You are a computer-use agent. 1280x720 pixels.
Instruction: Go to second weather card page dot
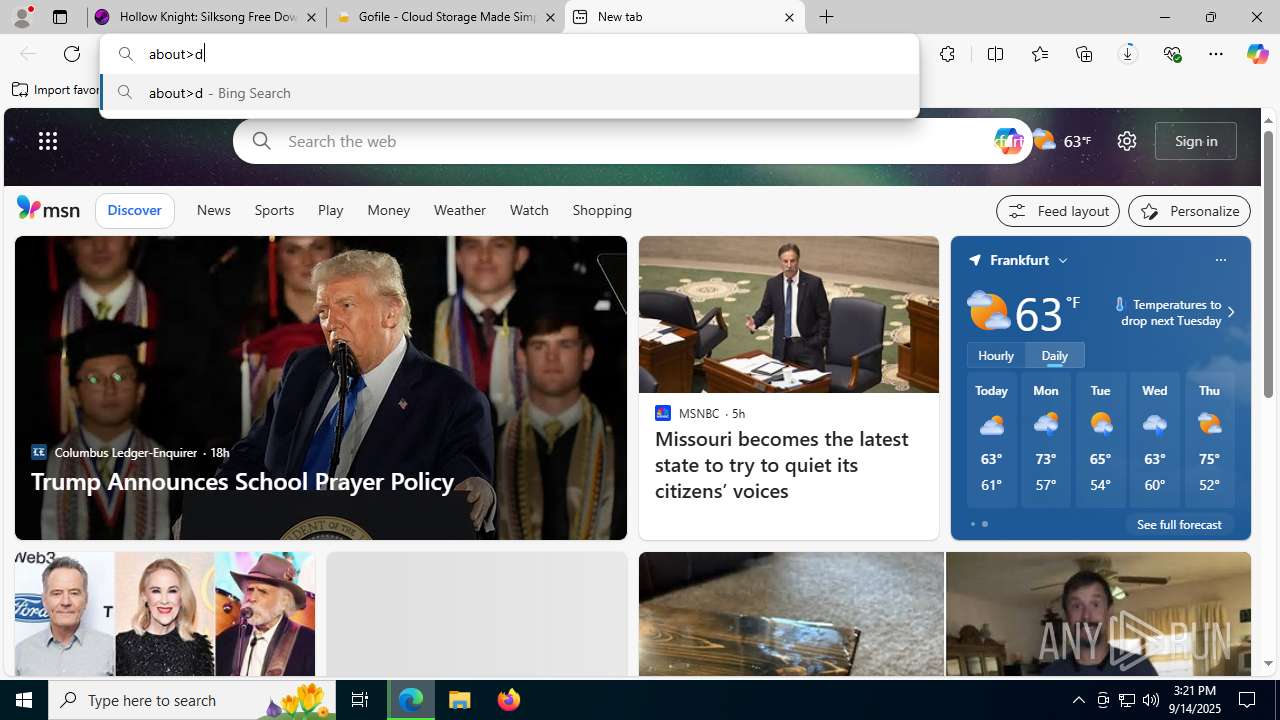click(x=985, y=524)
